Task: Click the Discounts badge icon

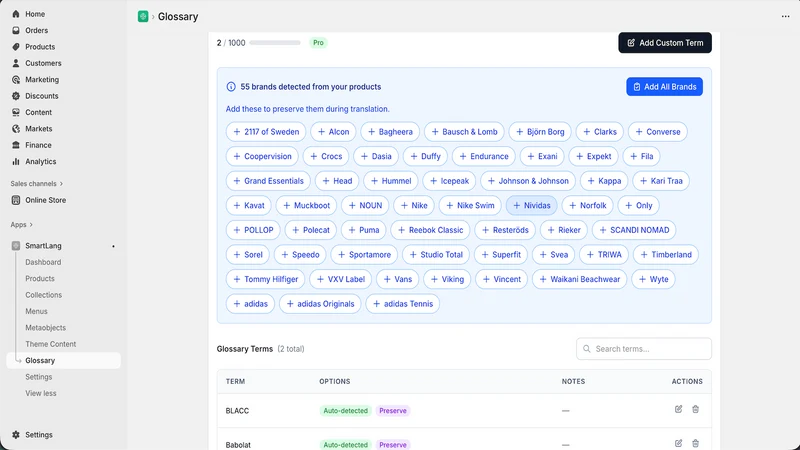Action: pyautogui.click(x=16, y=96)
